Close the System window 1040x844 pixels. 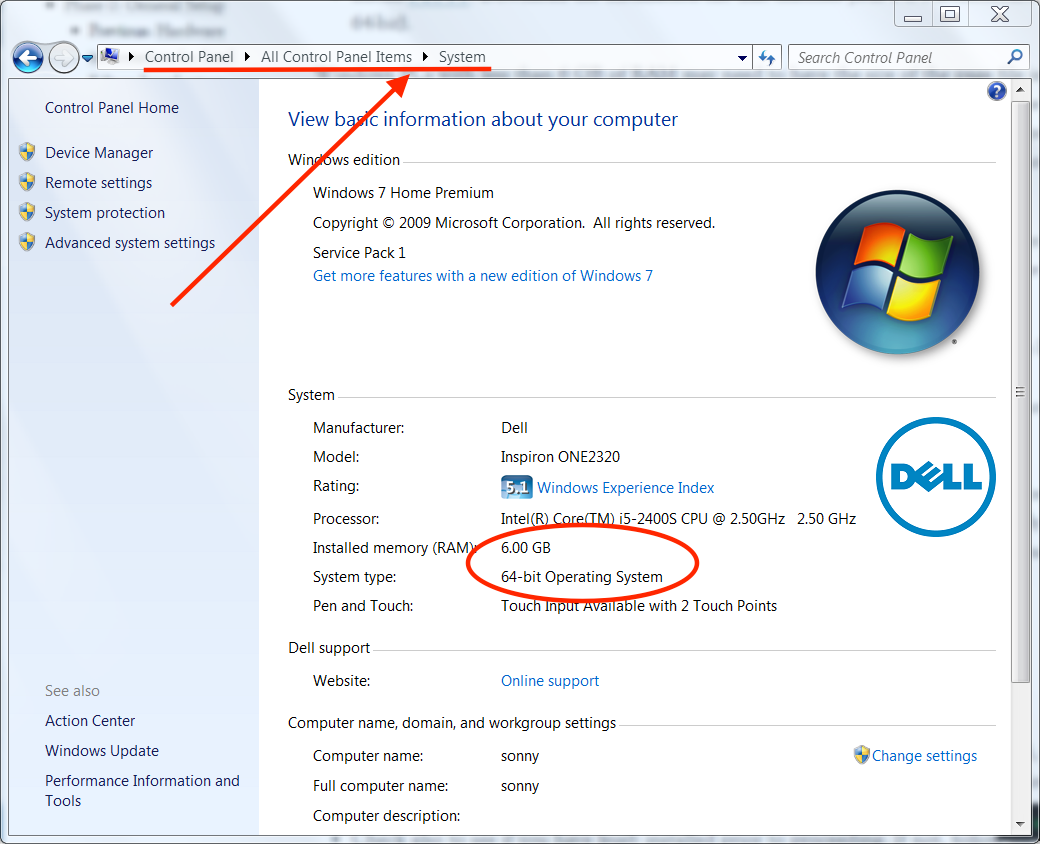click(x=1000, y=15)
